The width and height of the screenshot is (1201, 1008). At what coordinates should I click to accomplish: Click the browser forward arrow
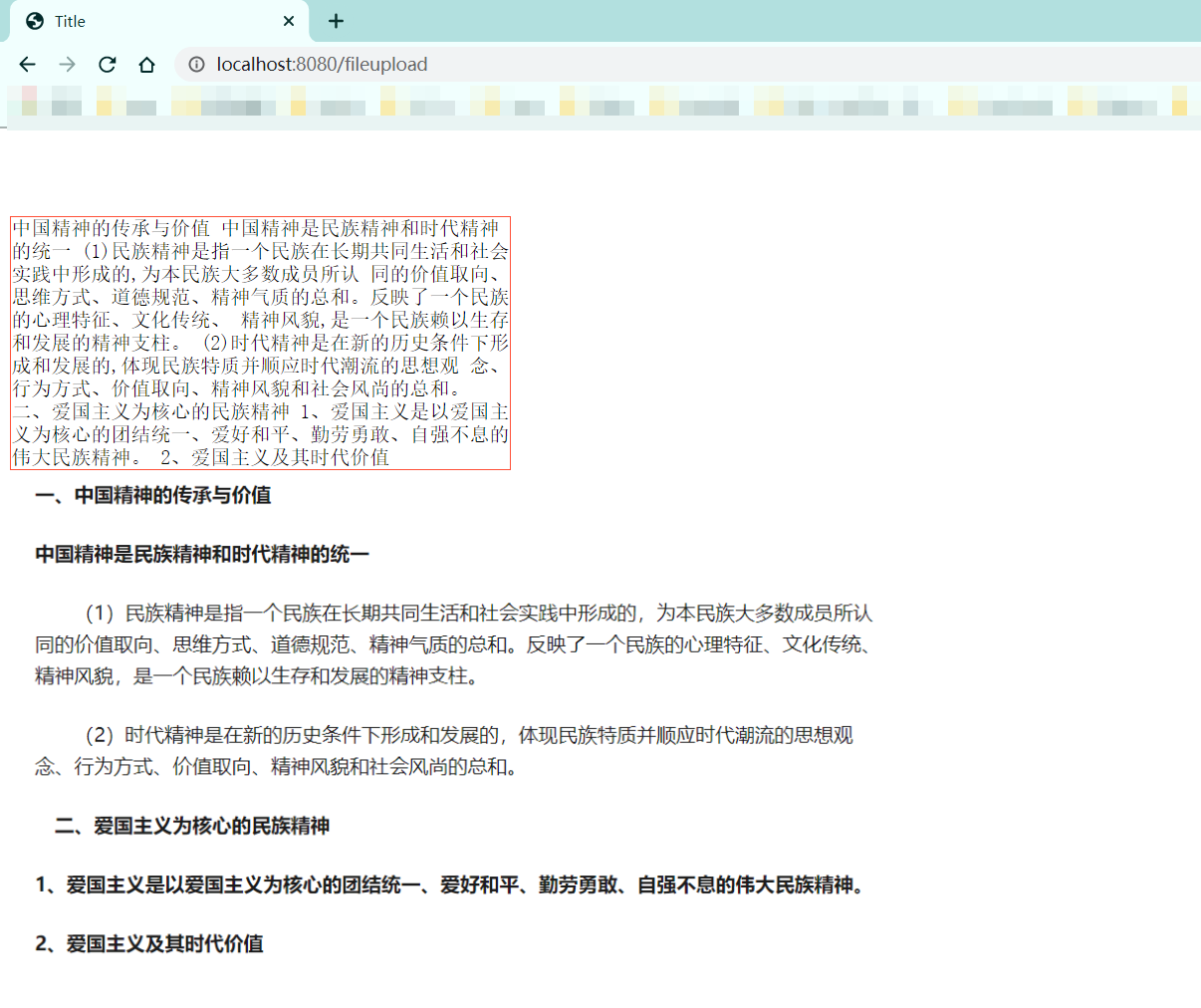coord(67,64)
